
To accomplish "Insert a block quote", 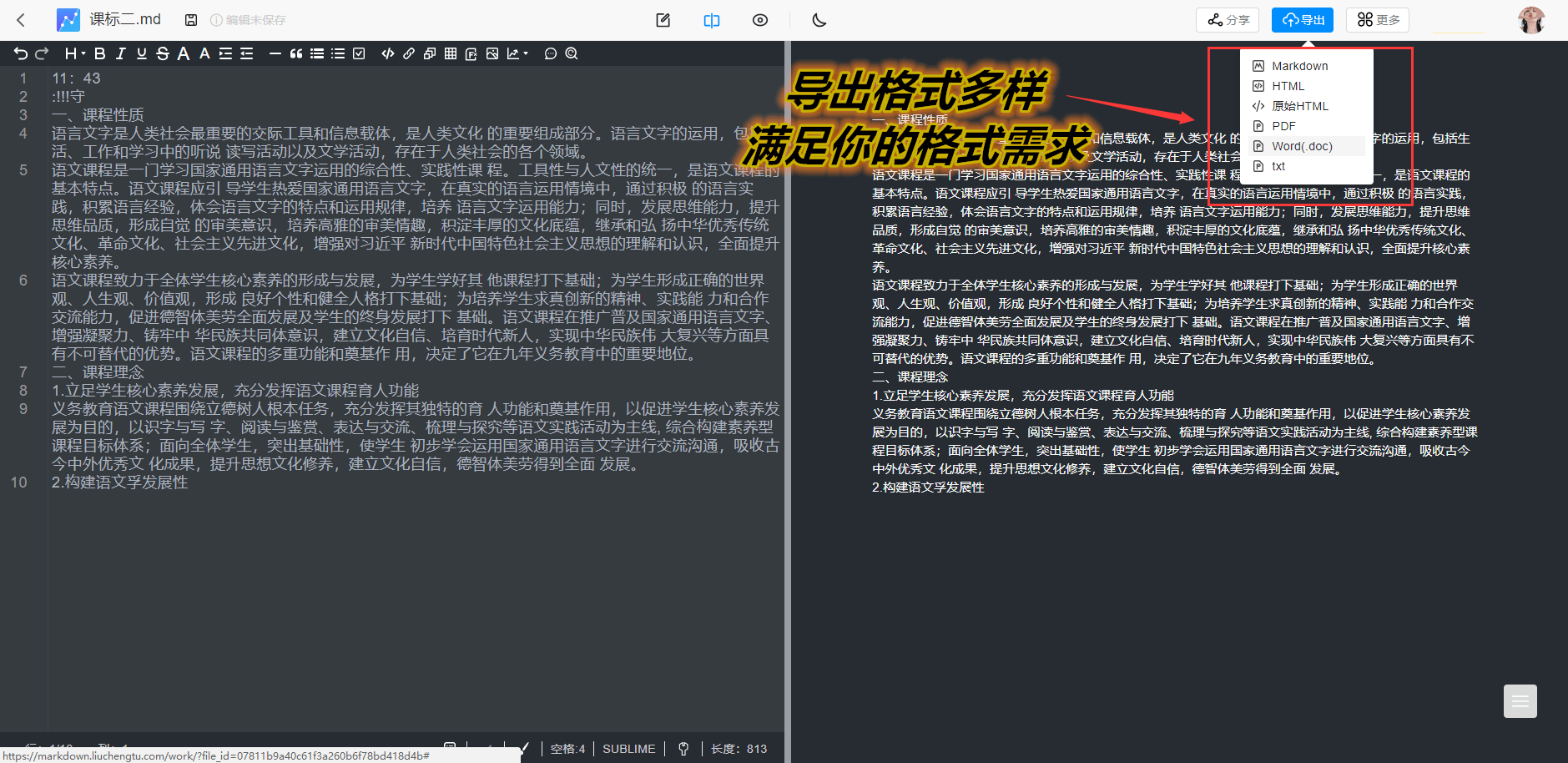I will pyautogui.click(x=295, y=53).
